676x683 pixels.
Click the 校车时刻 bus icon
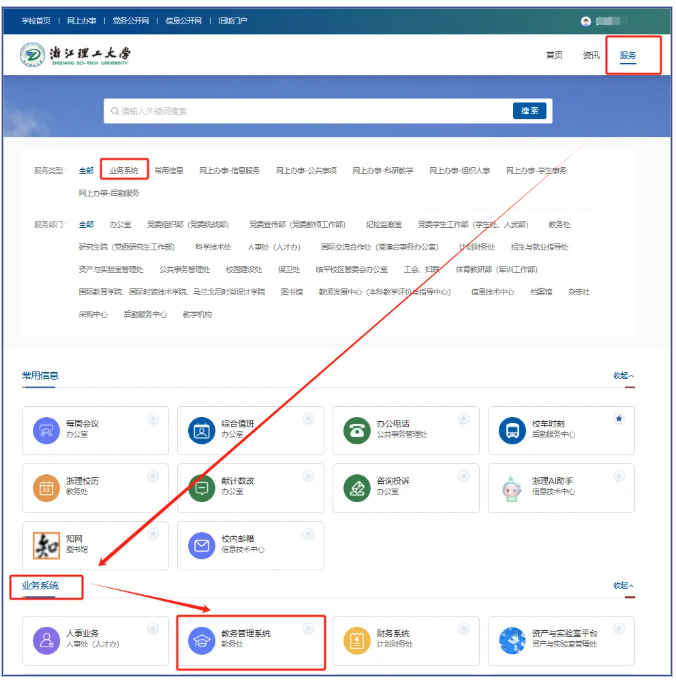click(x=512, y=430)
